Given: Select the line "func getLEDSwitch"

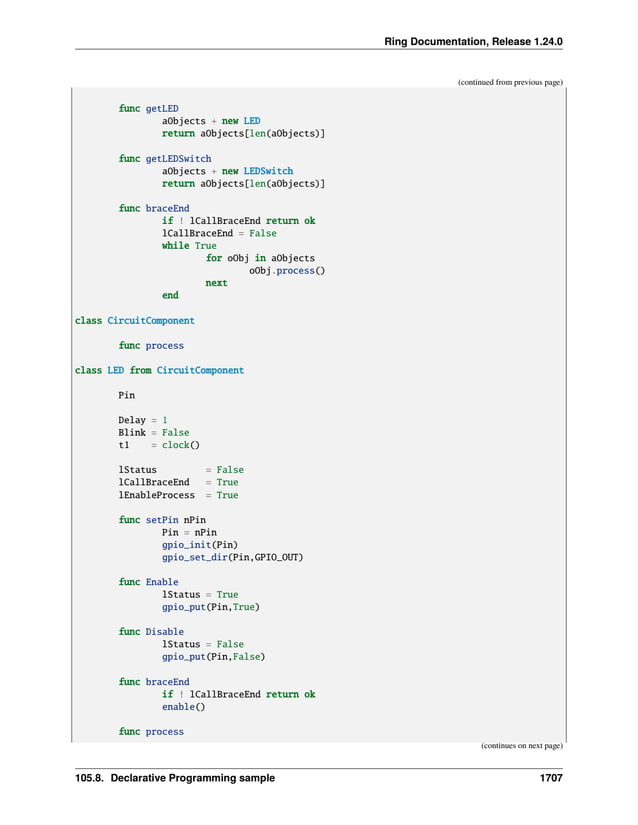Looking at the screenshot, I should (x=165, y=158).
